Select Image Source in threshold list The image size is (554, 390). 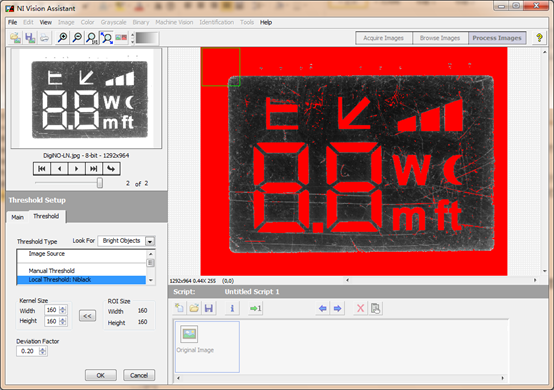[x=81, y=254]
